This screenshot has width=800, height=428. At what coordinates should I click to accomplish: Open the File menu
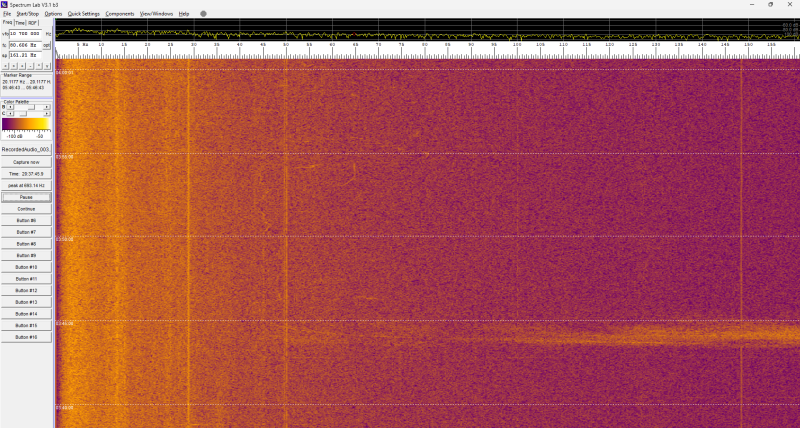tap(7, 14)
